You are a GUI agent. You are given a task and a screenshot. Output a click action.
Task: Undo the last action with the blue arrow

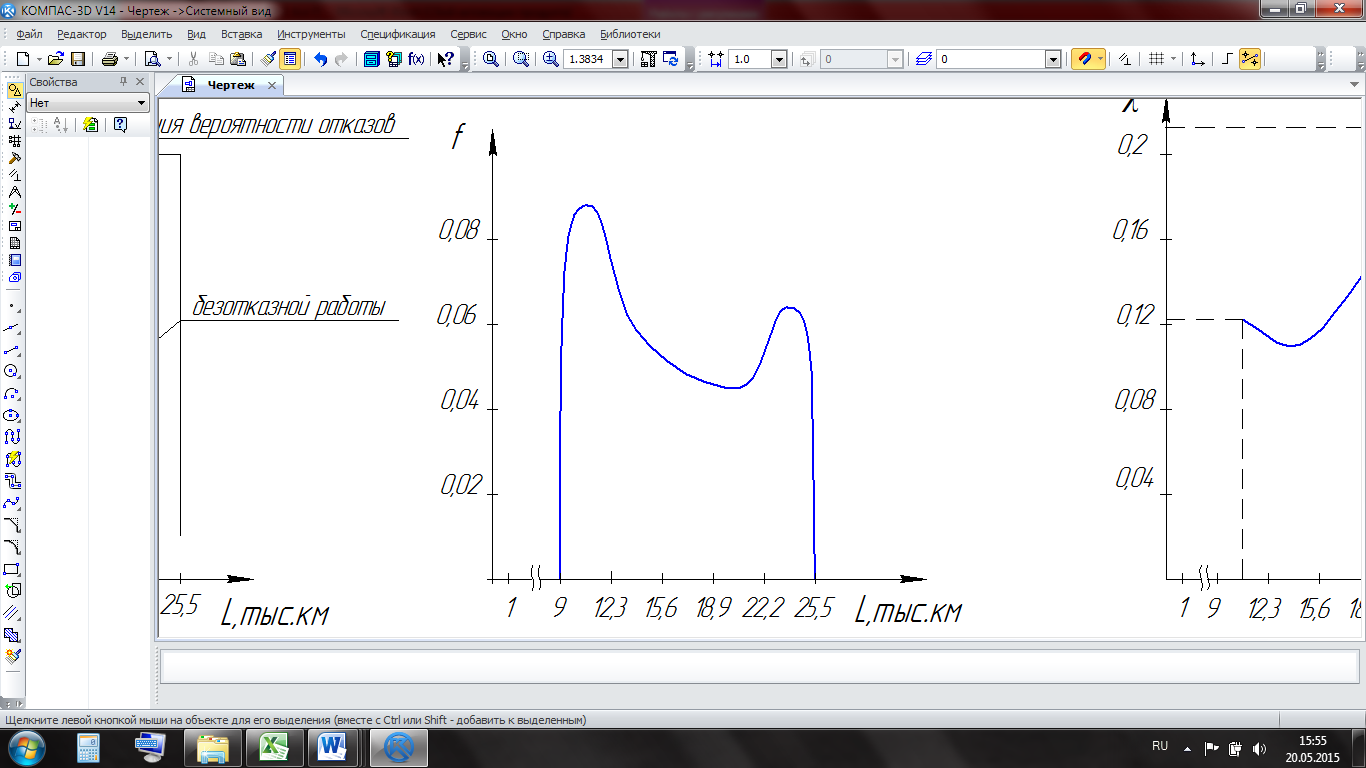[x=320, y=59]
